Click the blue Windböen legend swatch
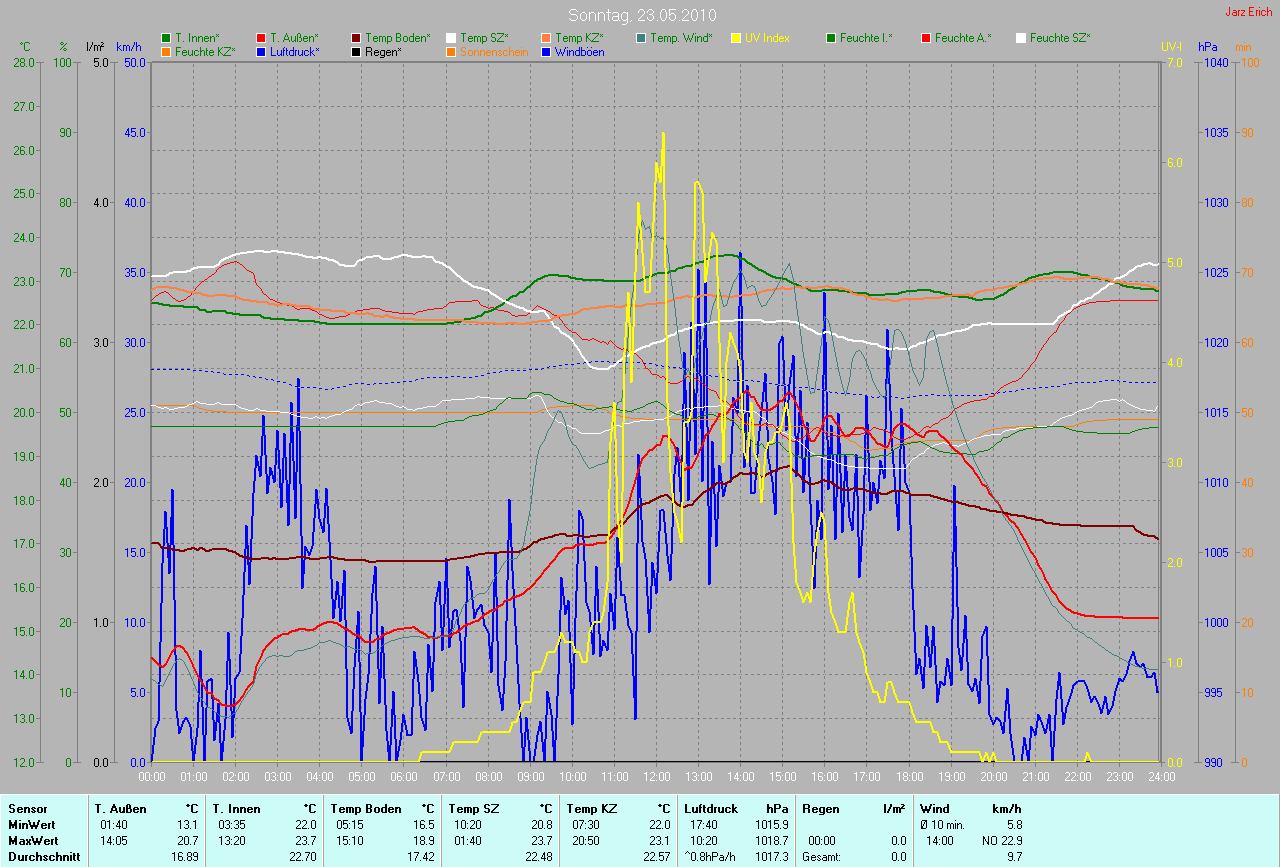The height and width of the screenshot is (867, 1280). click(x=545, y=51)
